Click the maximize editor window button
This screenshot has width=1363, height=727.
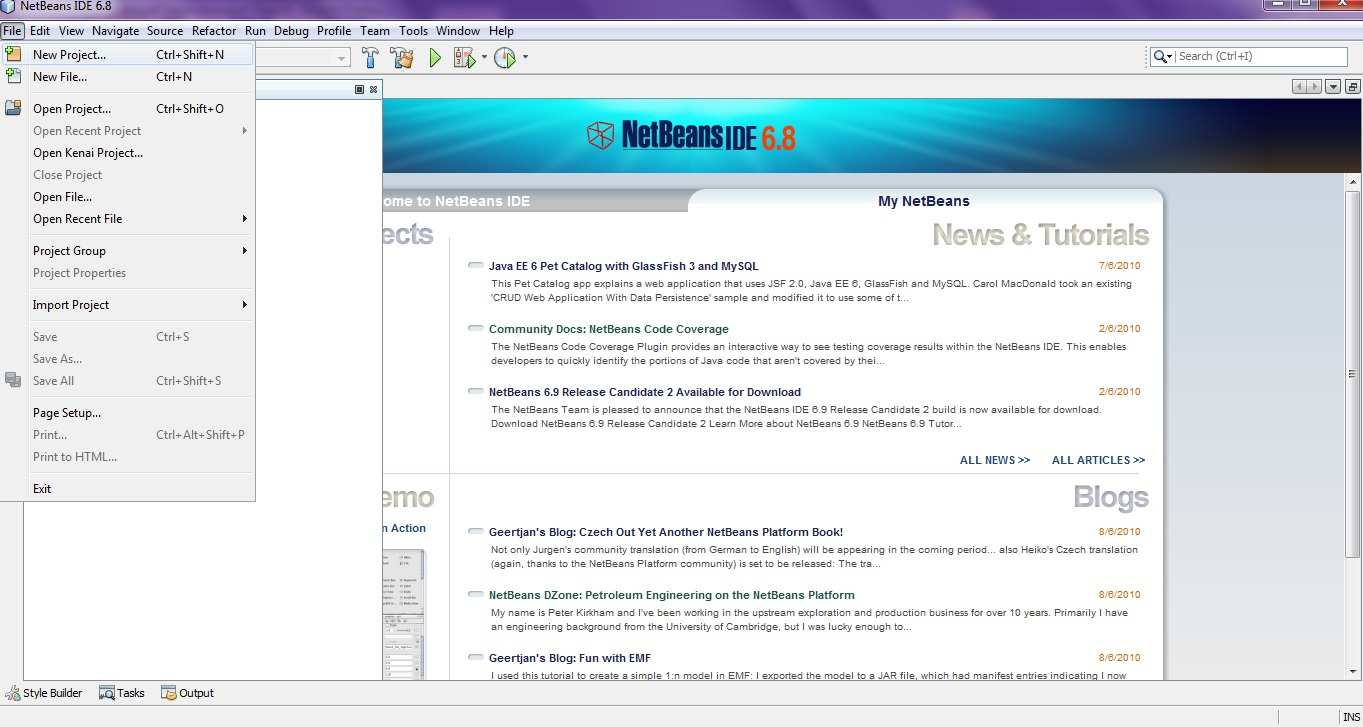tap(1352, 87)
